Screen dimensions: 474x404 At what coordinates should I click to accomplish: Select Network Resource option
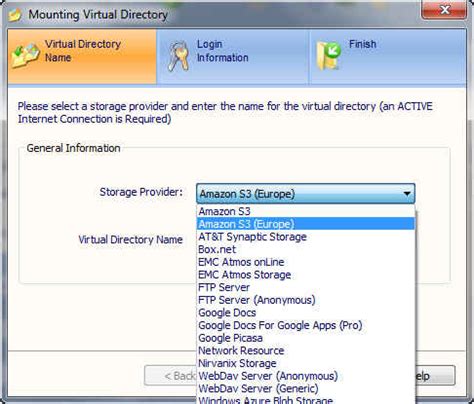305,351
